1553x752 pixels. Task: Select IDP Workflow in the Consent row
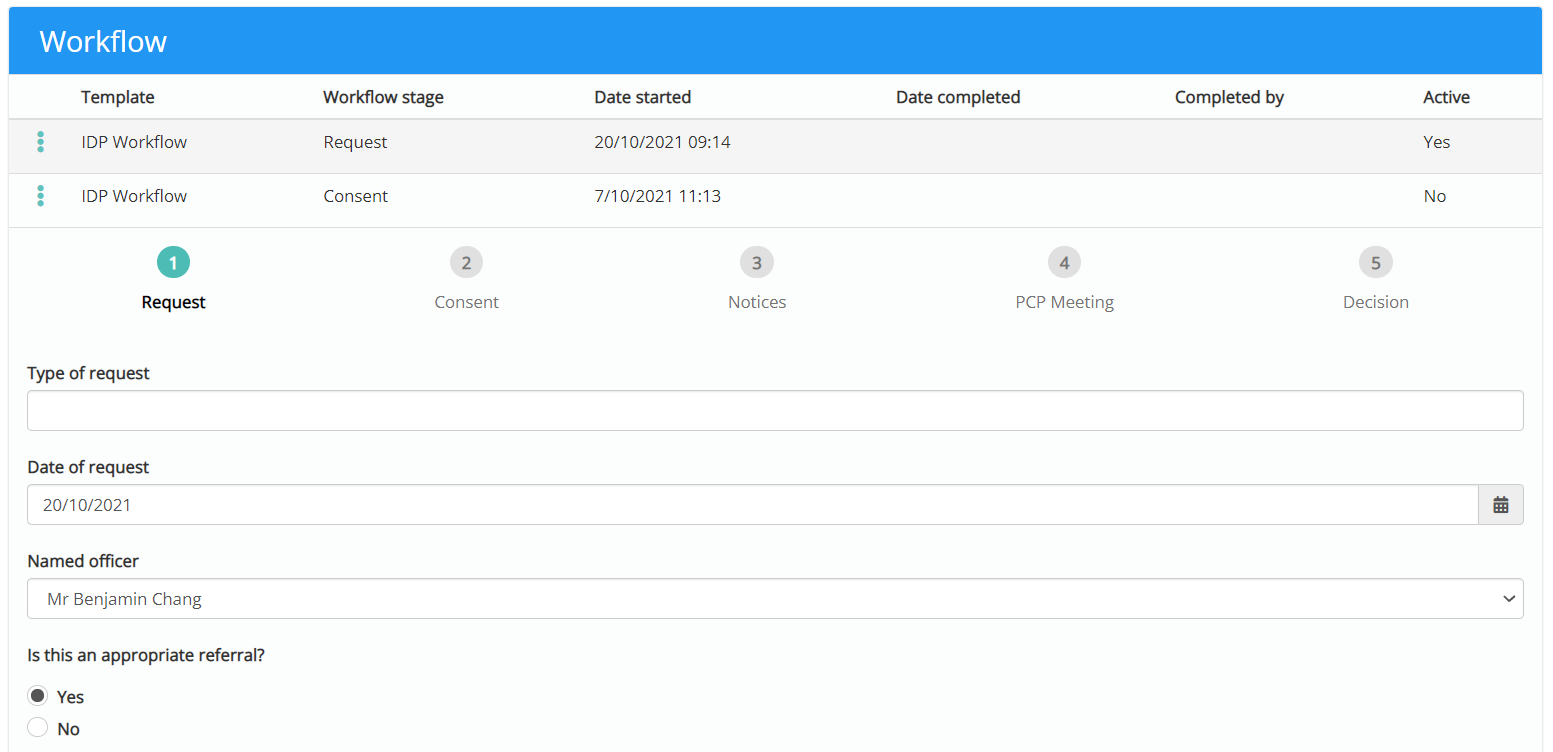134,196
